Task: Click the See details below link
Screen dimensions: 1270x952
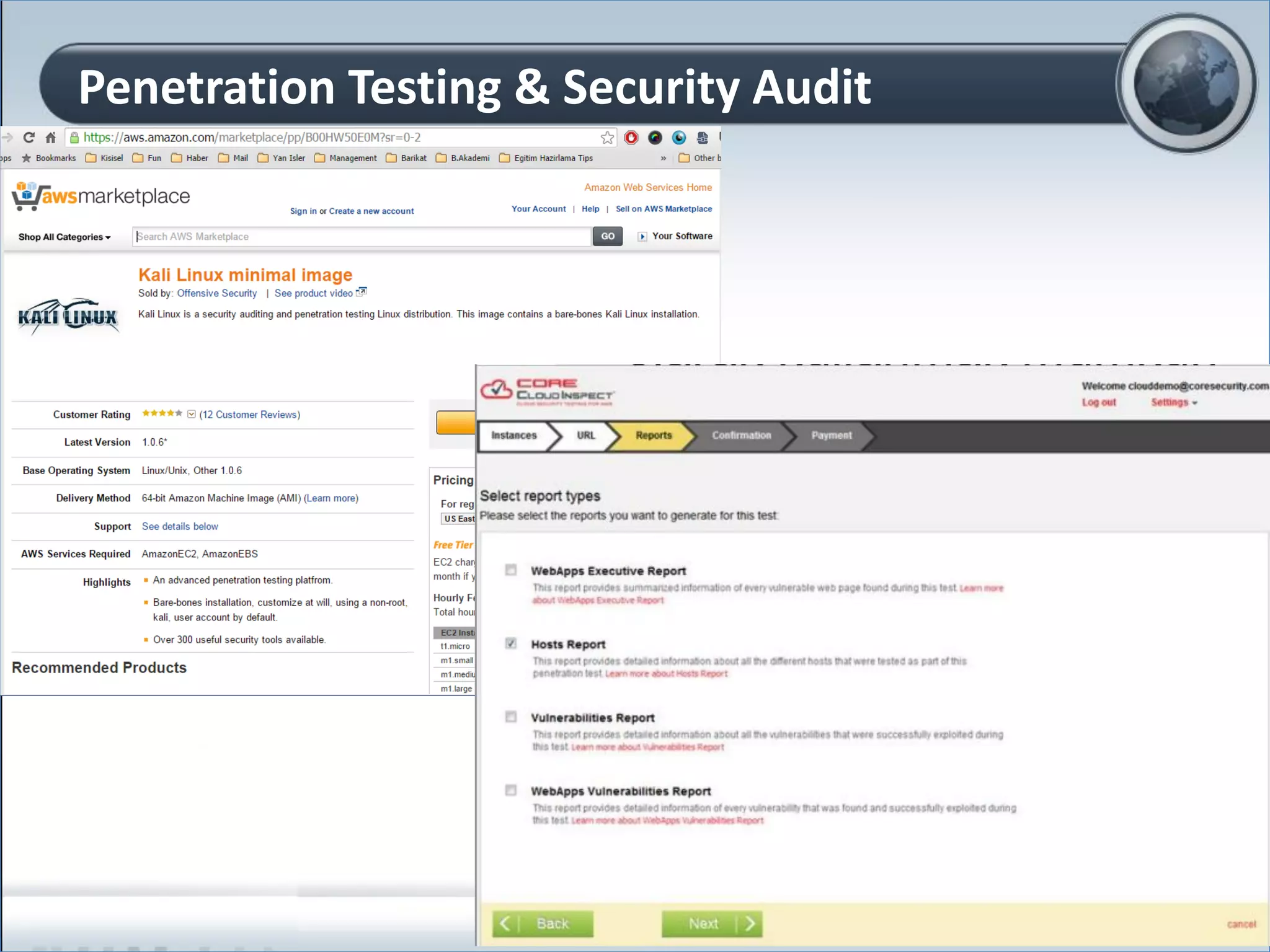Action: tap(180, 526)
